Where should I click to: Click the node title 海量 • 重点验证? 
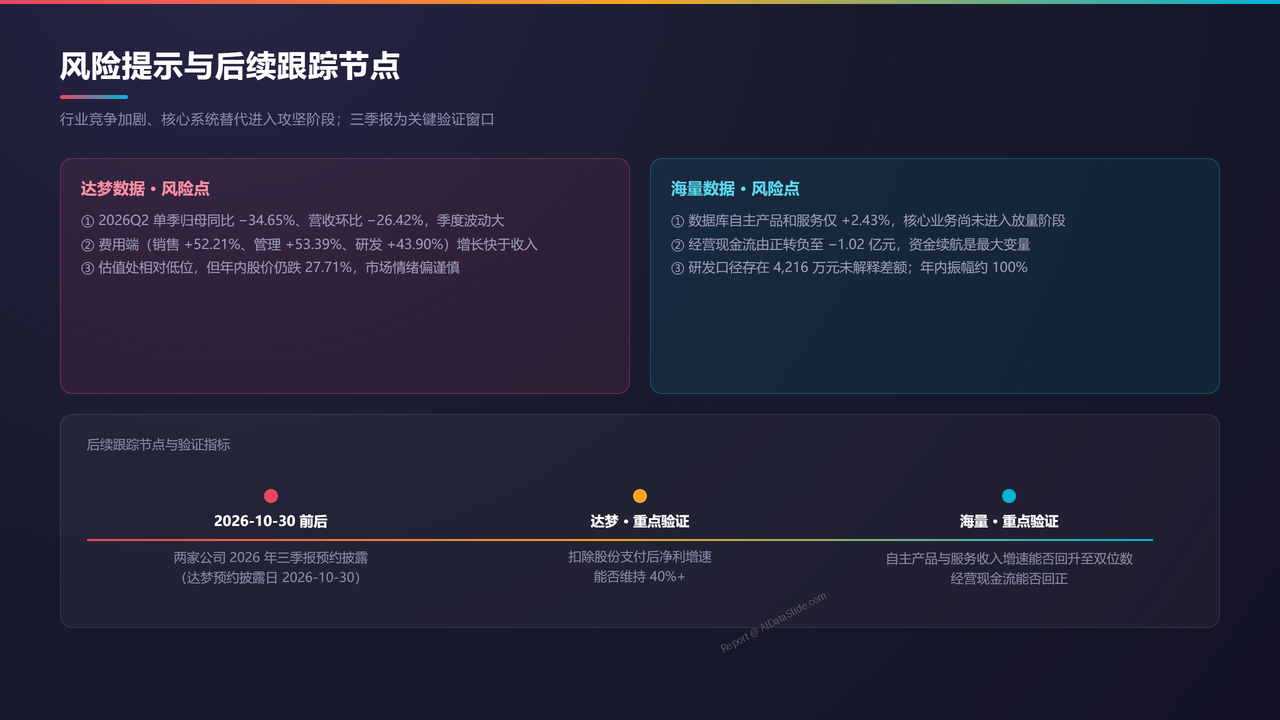1009,521
